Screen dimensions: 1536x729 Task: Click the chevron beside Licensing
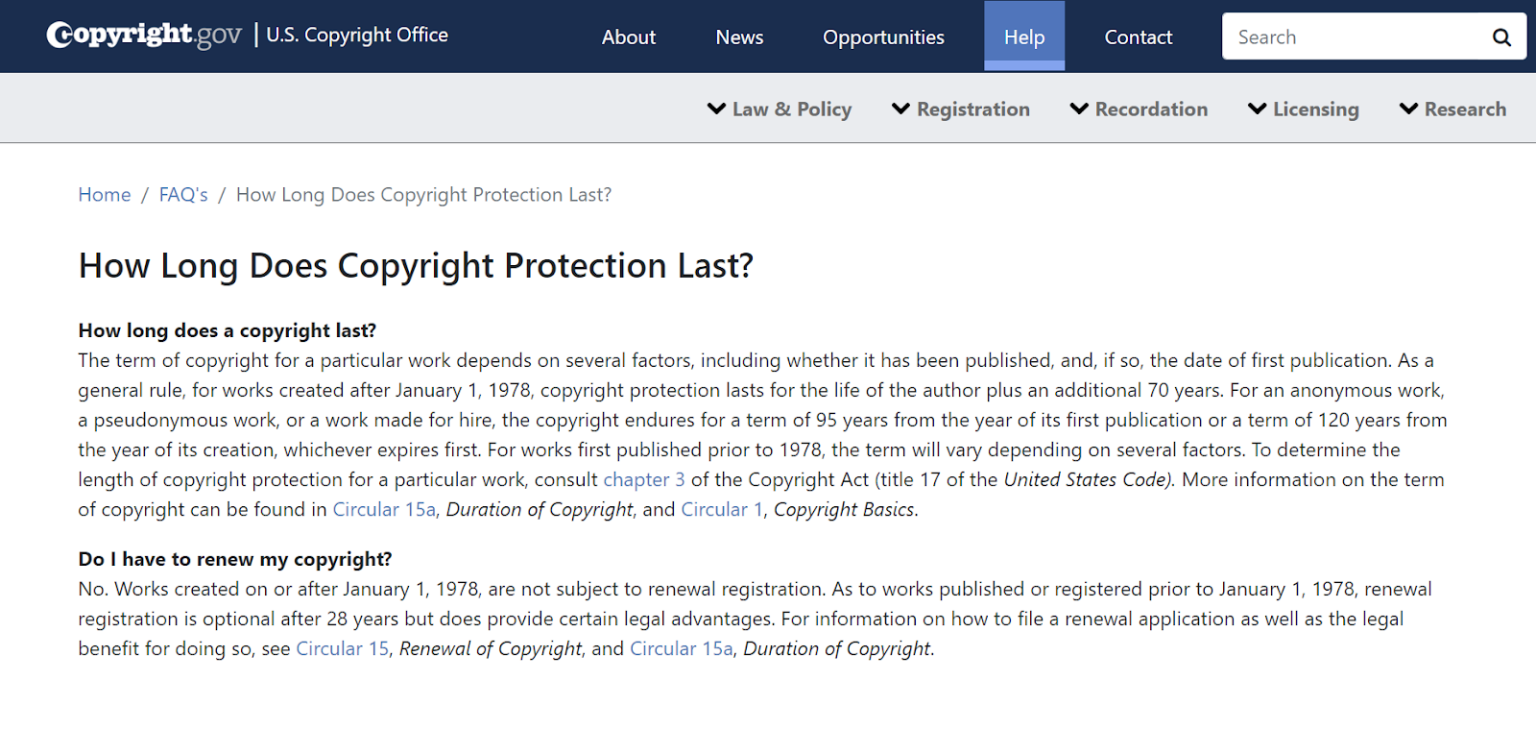(x=1257, y=108)
